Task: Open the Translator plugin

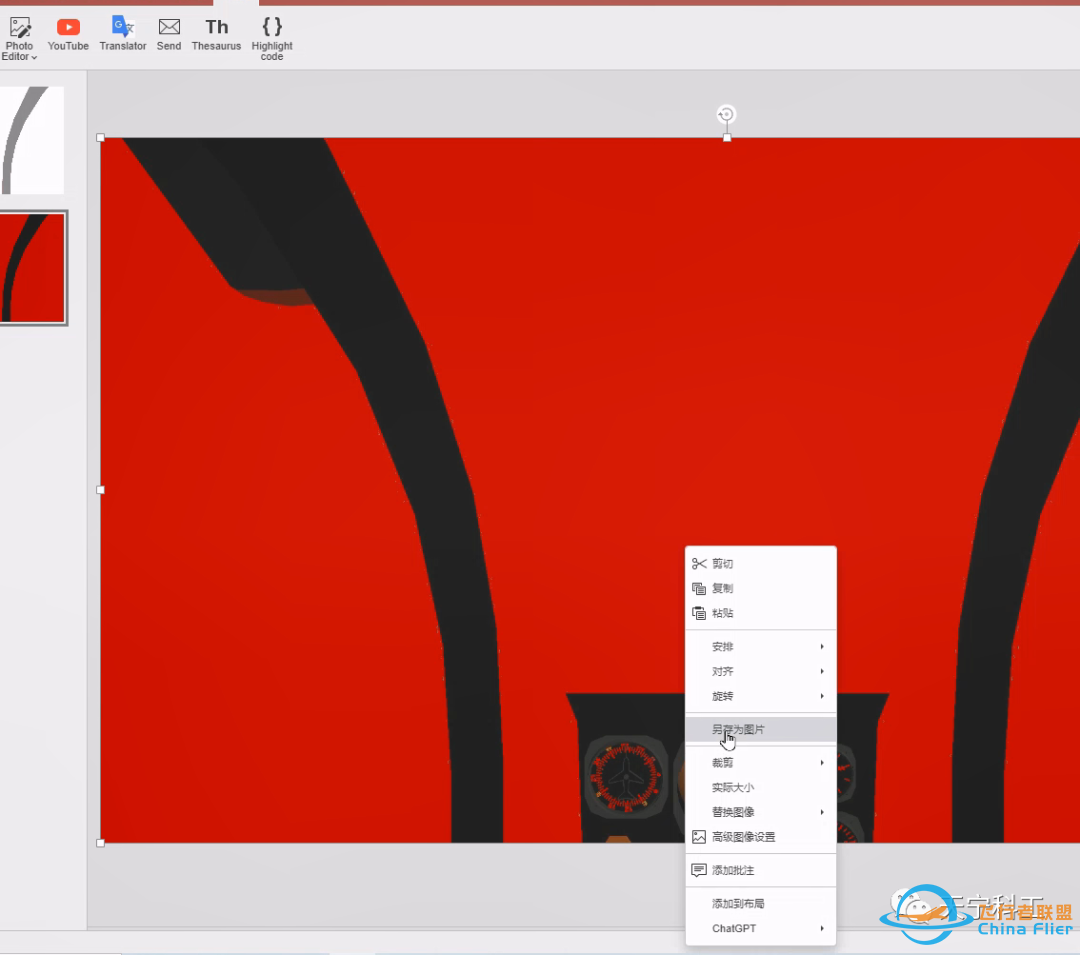Action: [x=123, y=34]
